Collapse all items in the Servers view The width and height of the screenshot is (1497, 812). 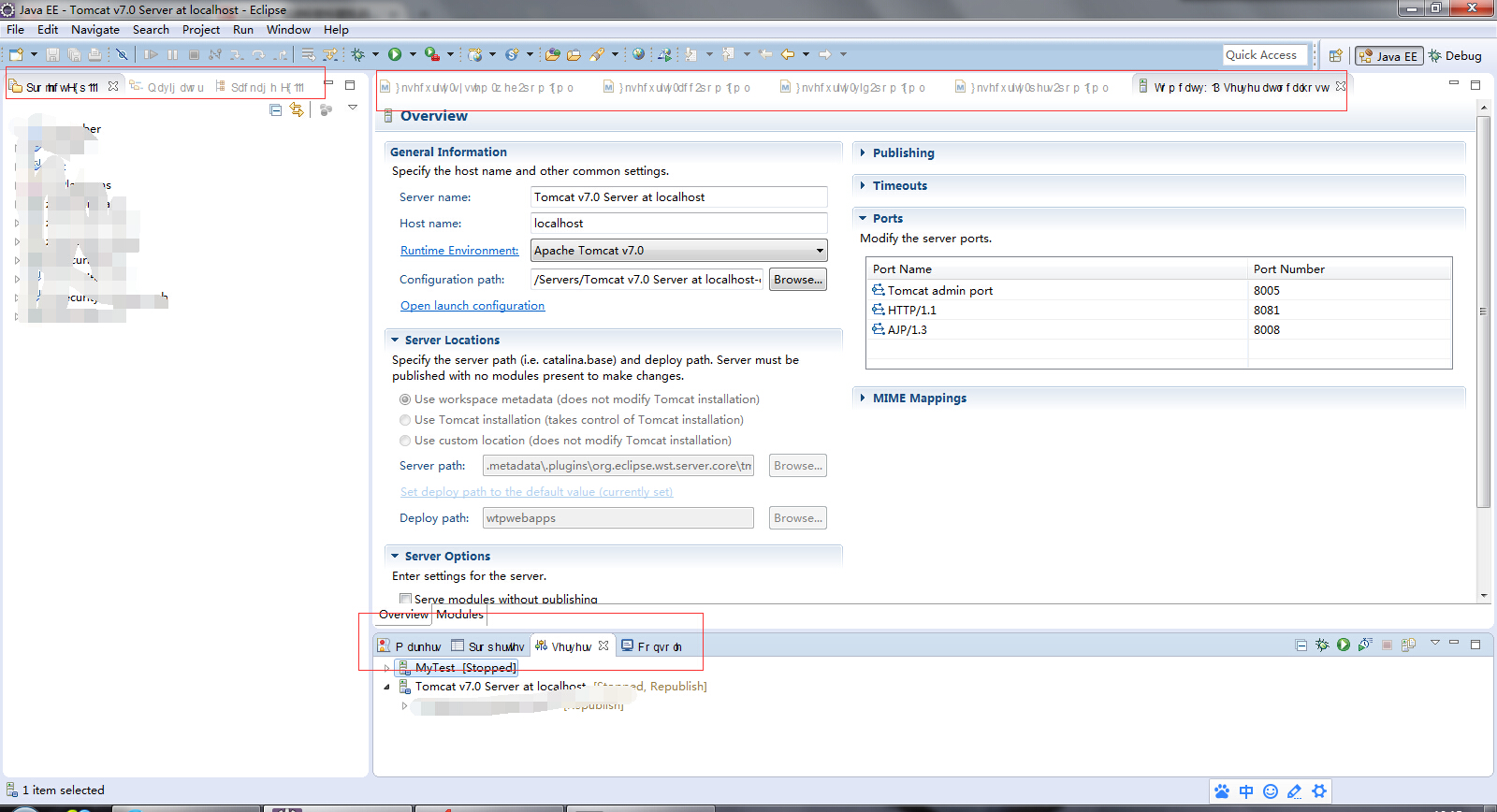(x=1301, y=645)
